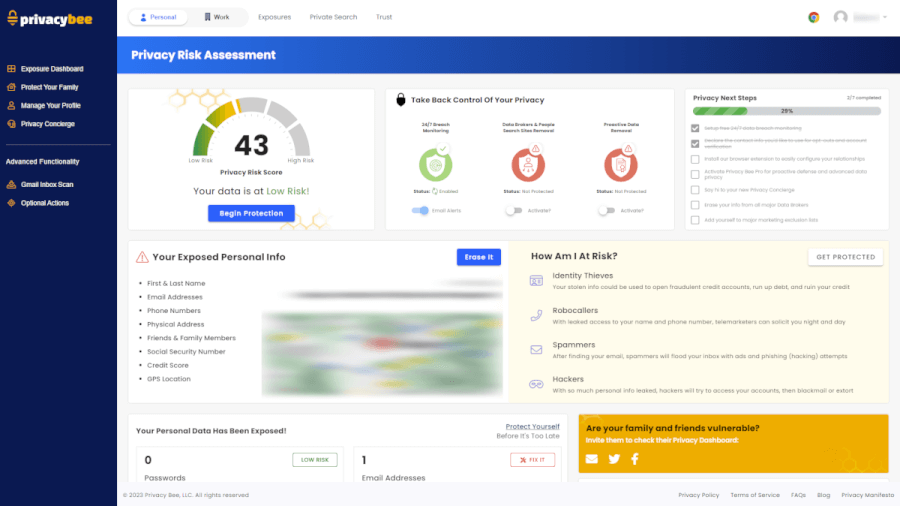Click Protect Your Family sidebar icon

click(x=11, y=87)
